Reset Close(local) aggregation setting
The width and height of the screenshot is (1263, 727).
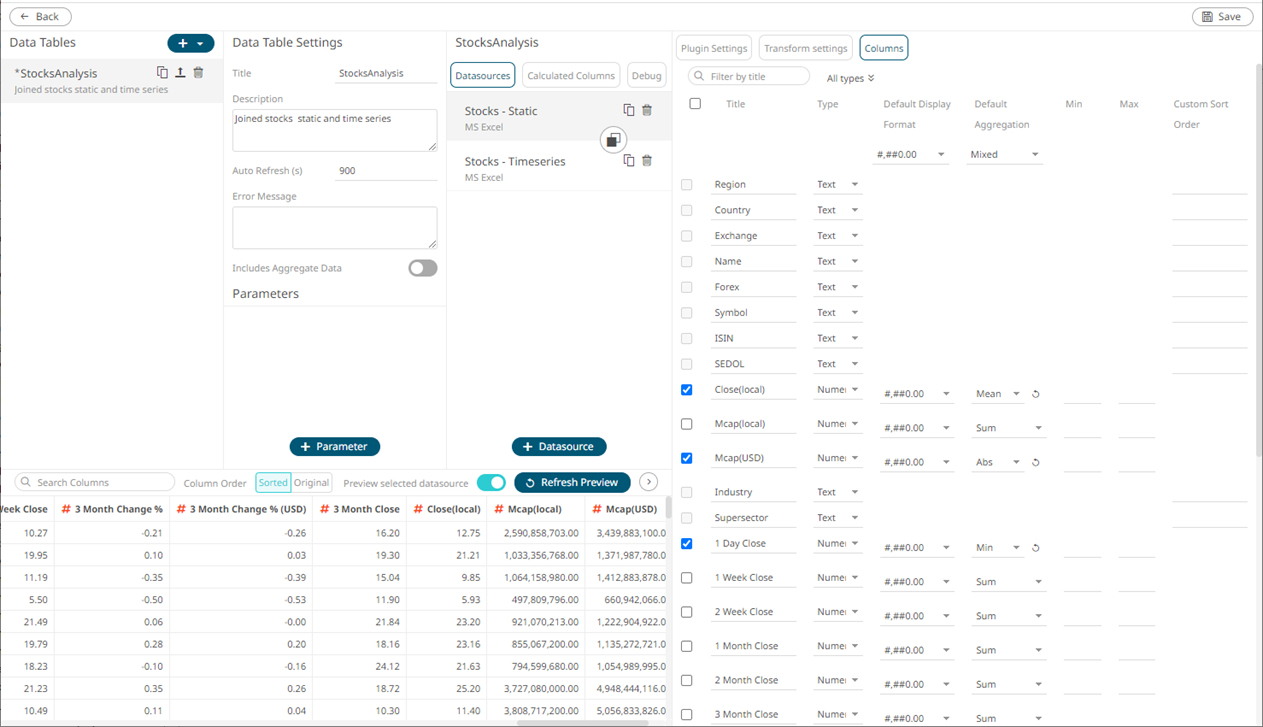(x=1036, y=394)
